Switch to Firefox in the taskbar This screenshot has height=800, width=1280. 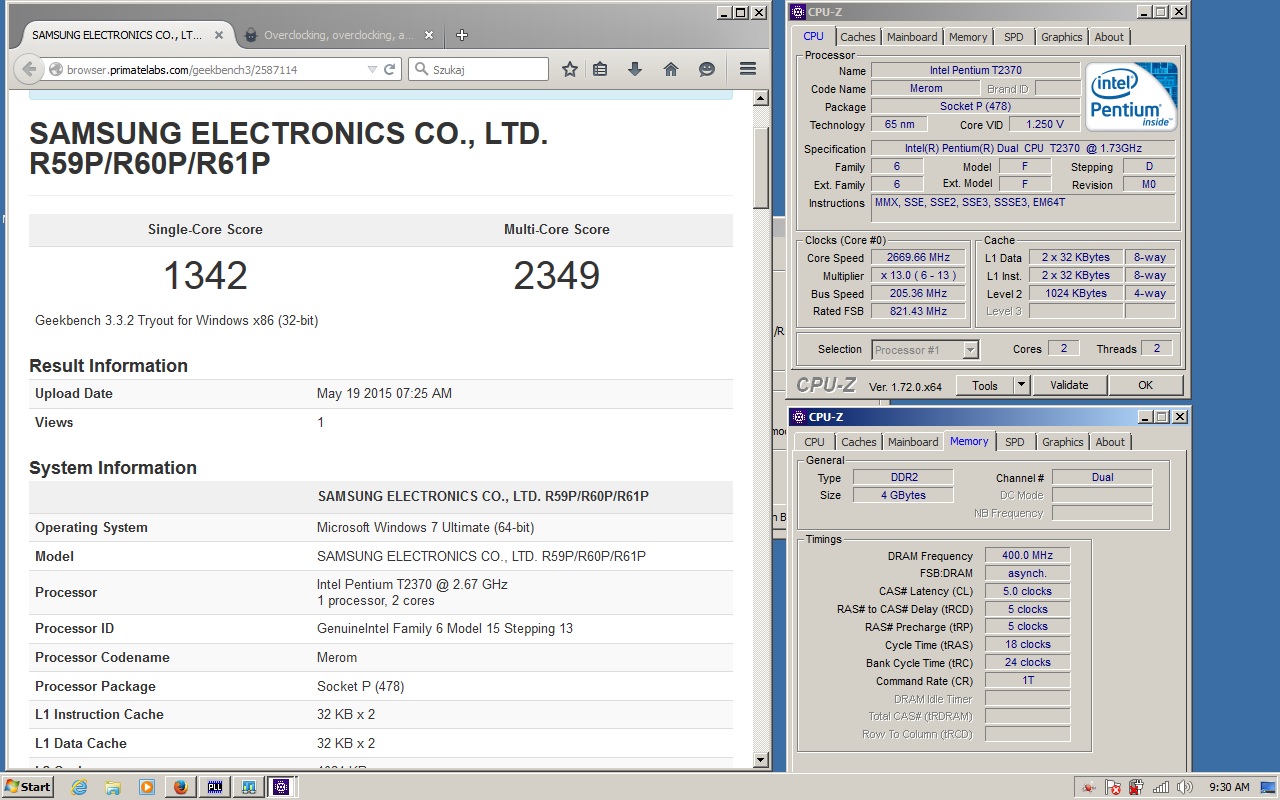coord(180,787)
